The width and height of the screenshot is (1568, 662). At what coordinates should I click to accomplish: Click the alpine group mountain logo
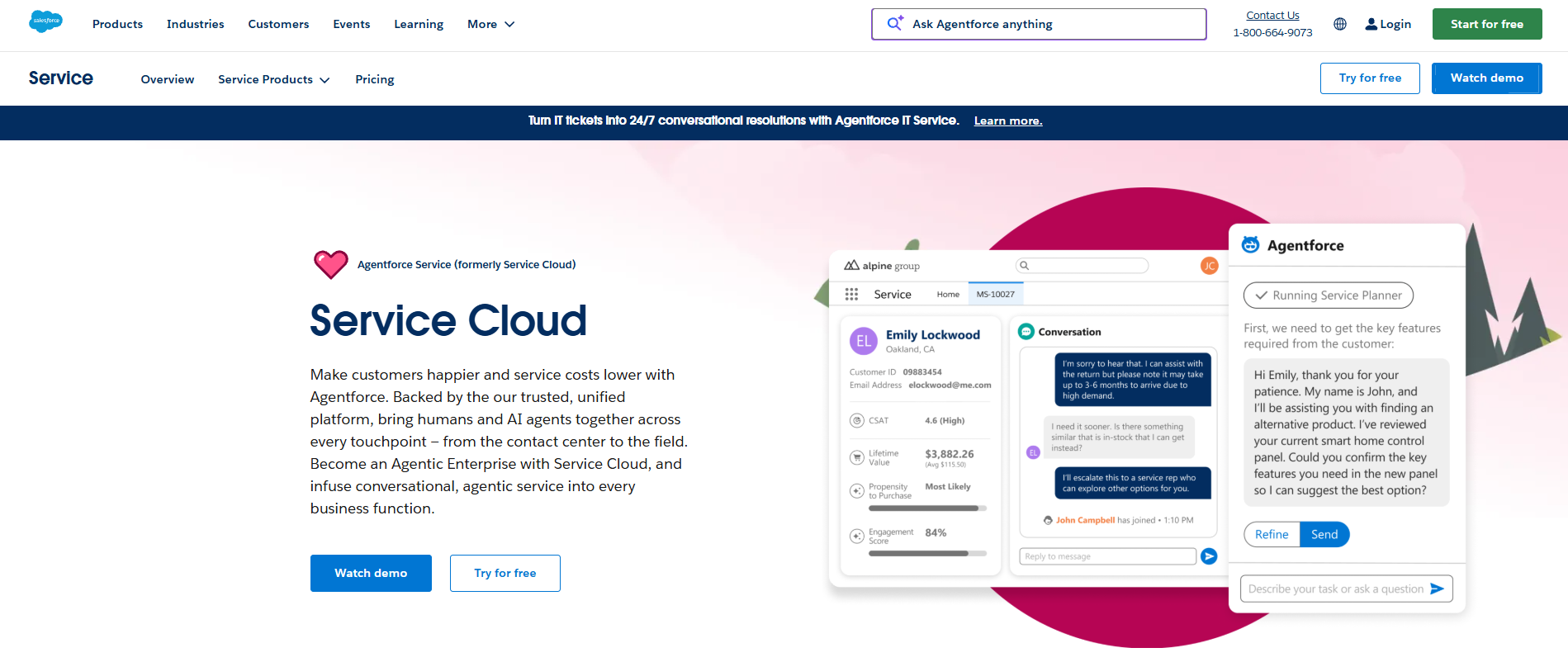(x=851, y=265)
